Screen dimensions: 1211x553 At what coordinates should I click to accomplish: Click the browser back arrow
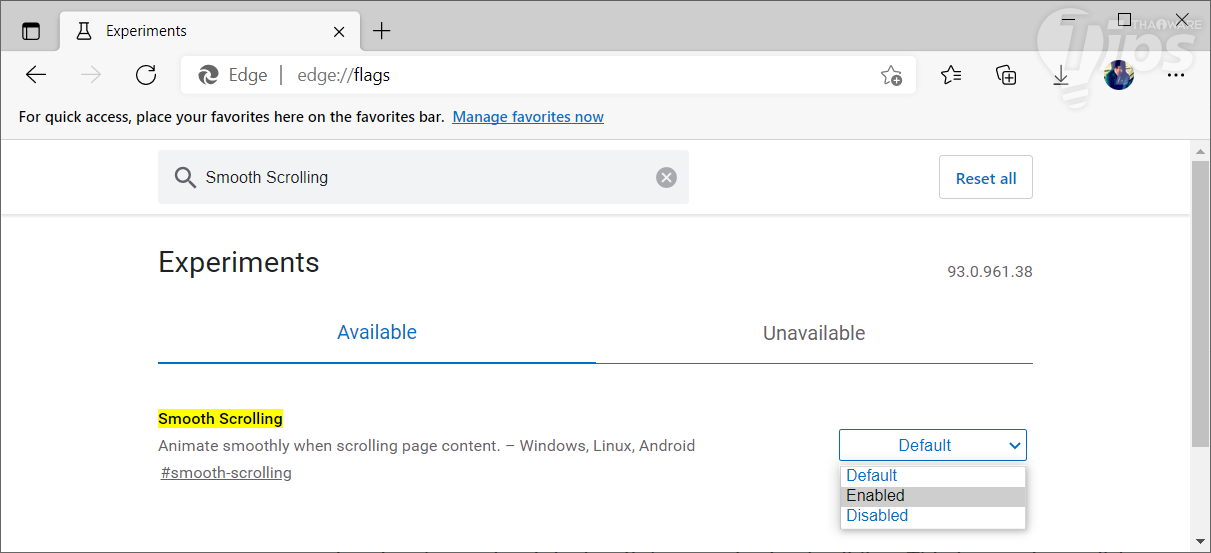point(36,75)
